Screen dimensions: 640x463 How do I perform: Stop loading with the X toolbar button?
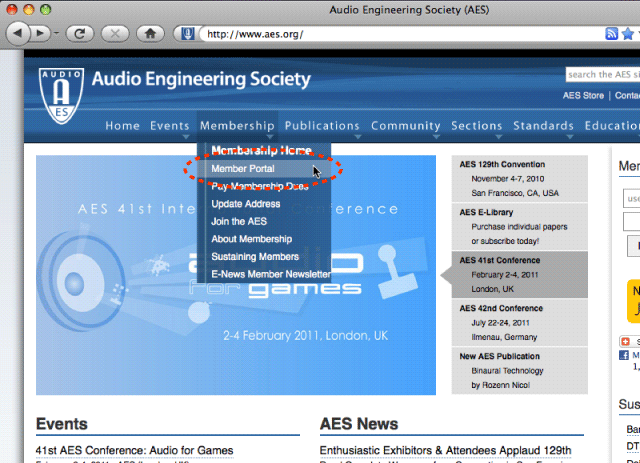[x=115, y=33]
